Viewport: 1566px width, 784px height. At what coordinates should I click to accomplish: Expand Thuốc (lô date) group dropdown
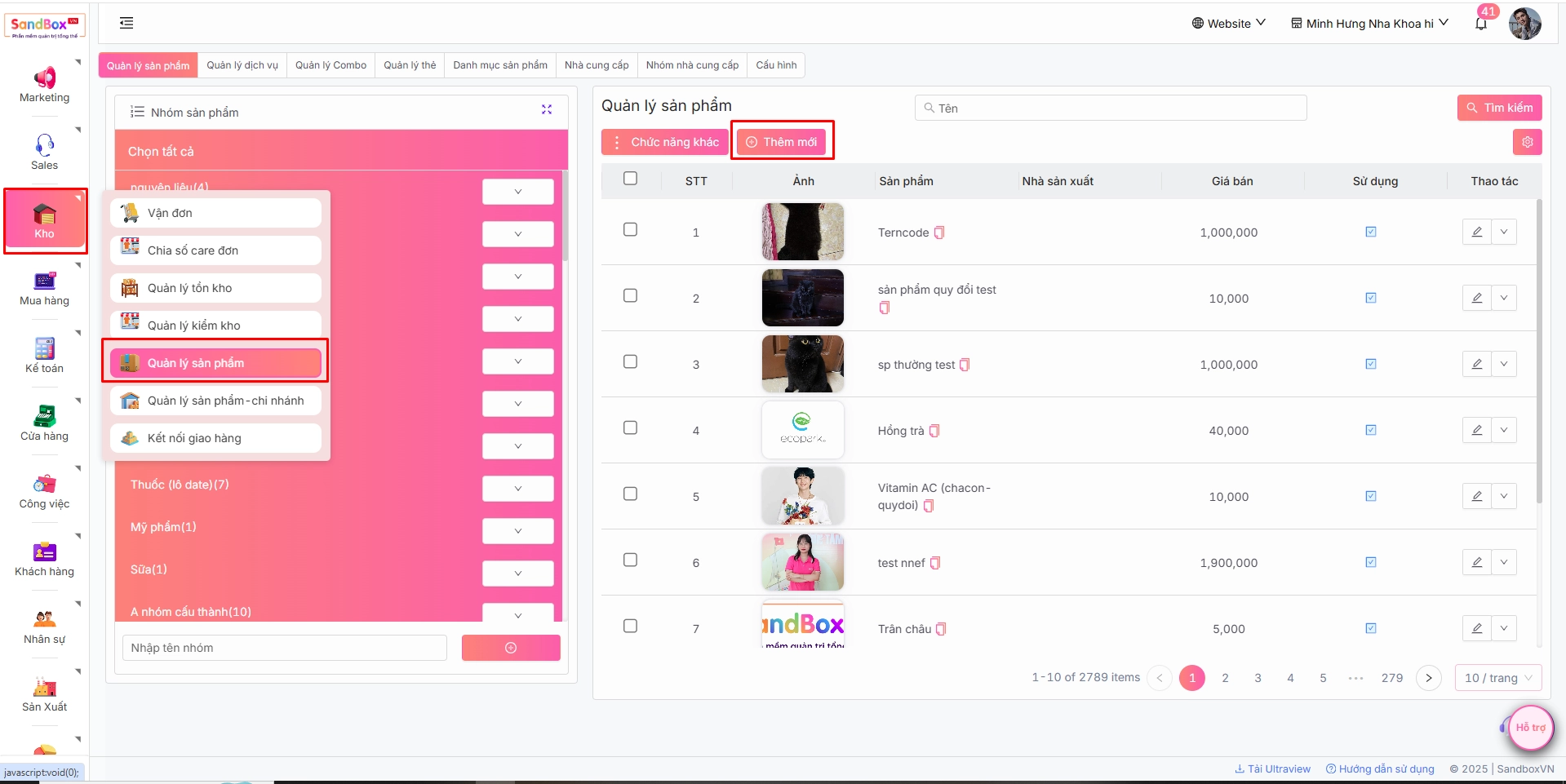click(517, 489)
